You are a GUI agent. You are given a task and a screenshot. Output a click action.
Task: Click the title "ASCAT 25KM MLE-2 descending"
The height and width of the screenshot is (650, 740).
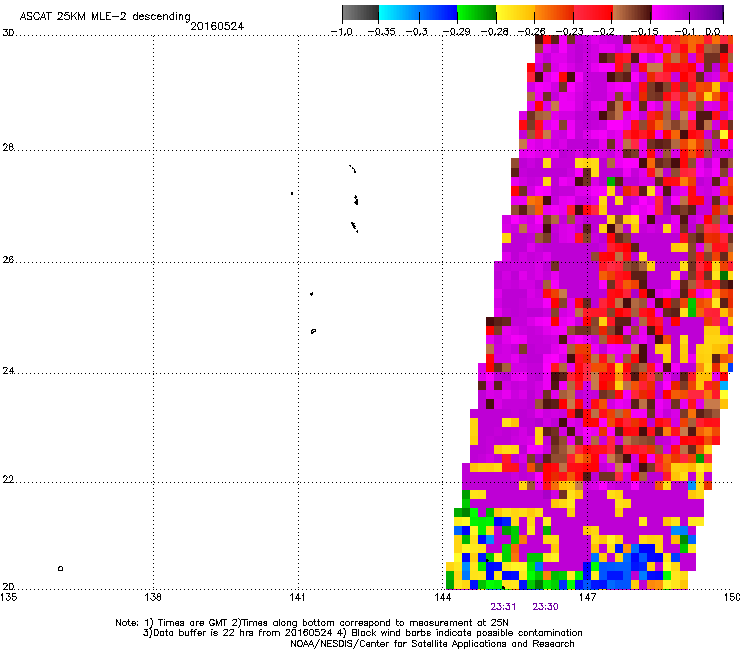[105, 17]
